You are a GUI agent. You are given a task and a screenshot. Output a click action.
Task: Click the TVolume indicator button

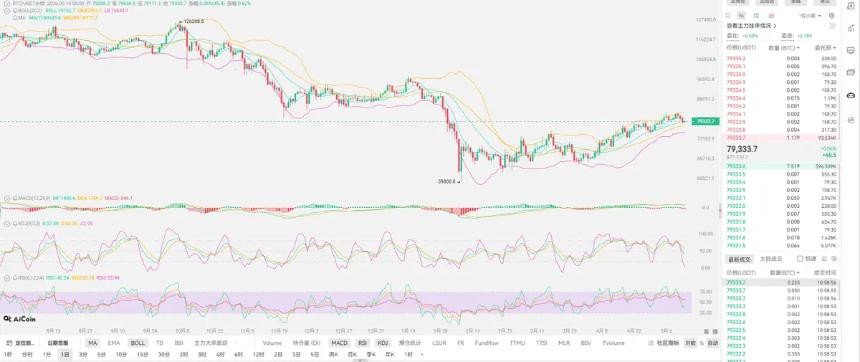click(613, 343)
